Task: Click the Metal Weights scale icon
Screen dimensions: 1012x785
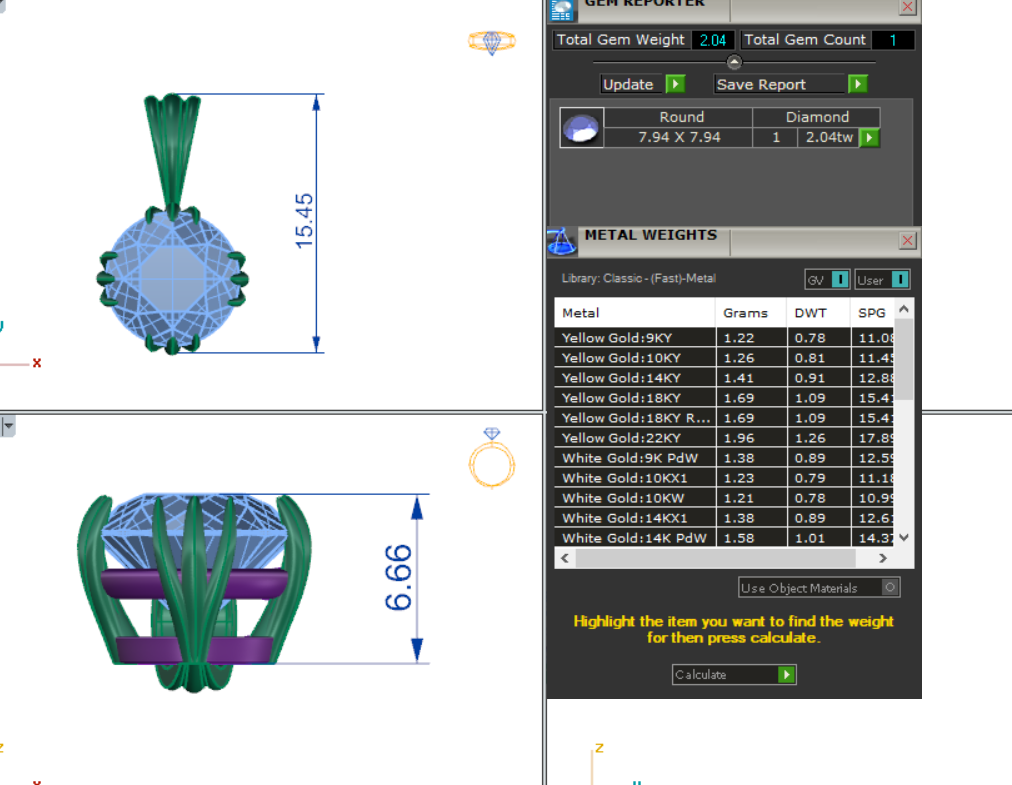Action: click(562, 241)
